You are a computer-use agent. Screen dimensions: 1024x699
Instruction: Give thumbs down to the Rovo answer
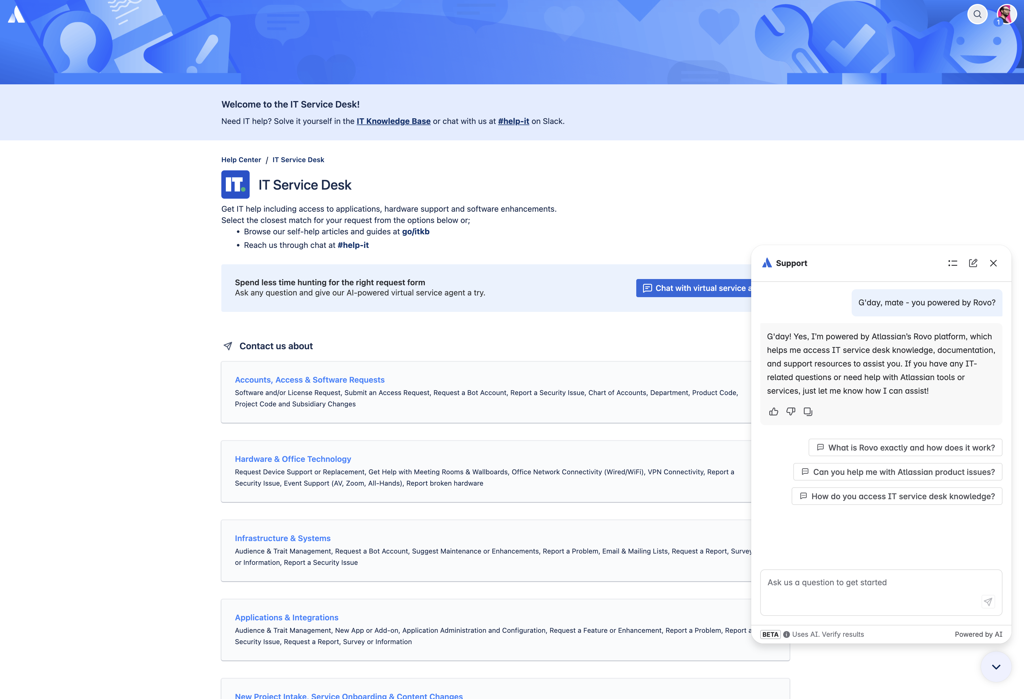(791, 412)
